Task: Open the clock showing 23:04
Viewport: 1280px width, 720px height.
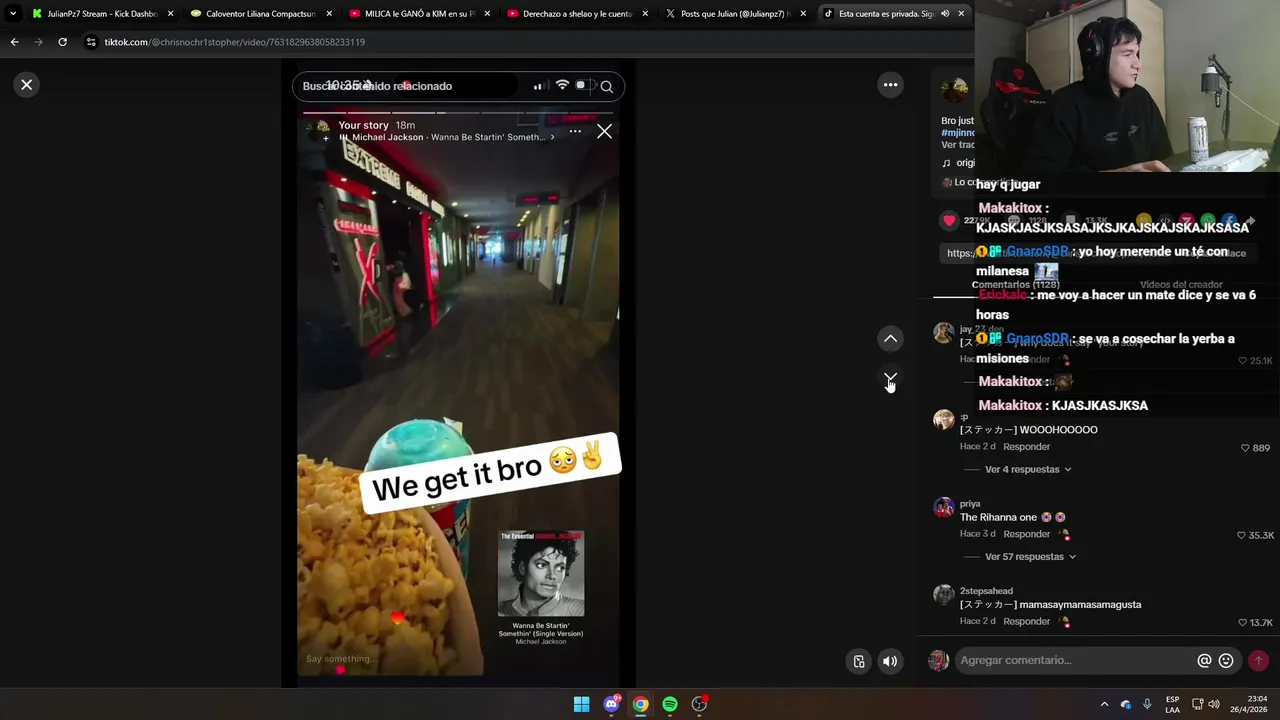Action: (x=1248, y=704)
